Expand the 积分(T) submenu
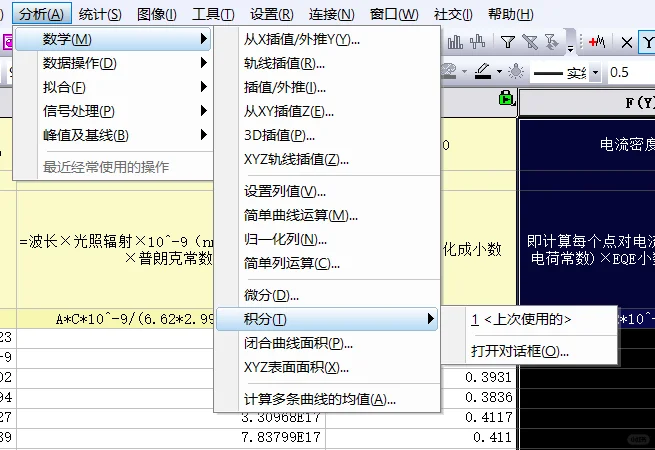Viewport: 655px width, 450px height. (x=327, y=319)
